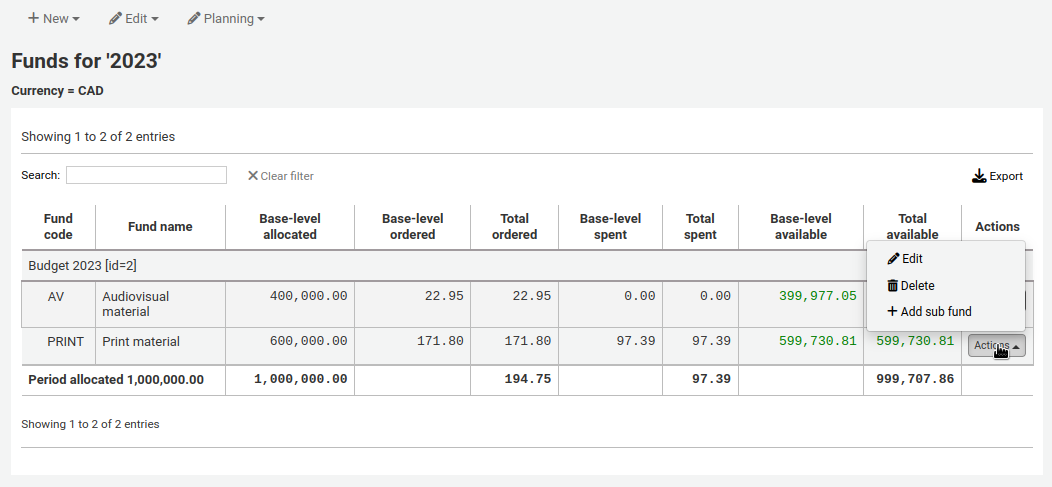Viewport: 1052px width, 487px height.
Task: Expand the Edit dropdown menu
Action: coord(133,19)
